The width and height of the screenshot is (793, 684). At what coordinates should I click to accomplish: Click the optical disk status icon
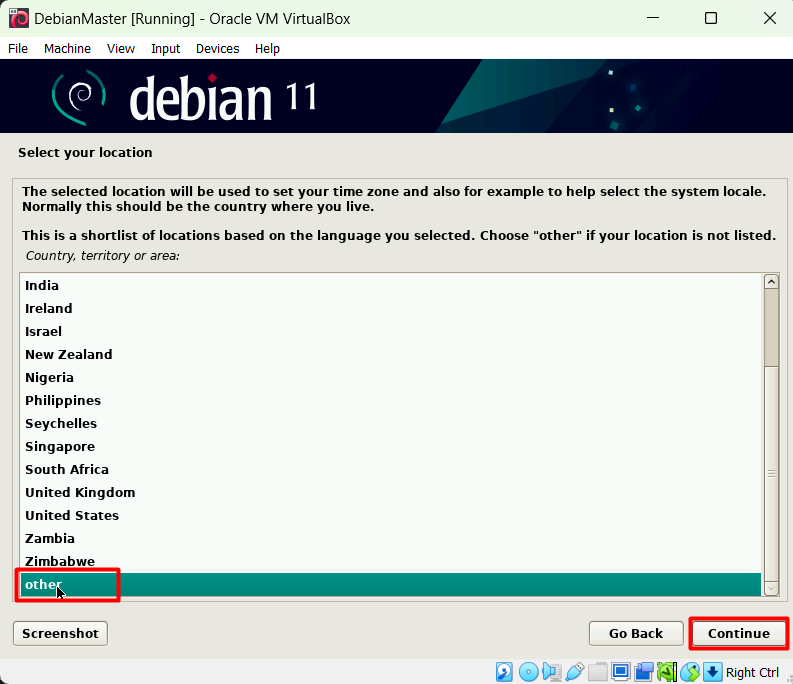(528, 672)
